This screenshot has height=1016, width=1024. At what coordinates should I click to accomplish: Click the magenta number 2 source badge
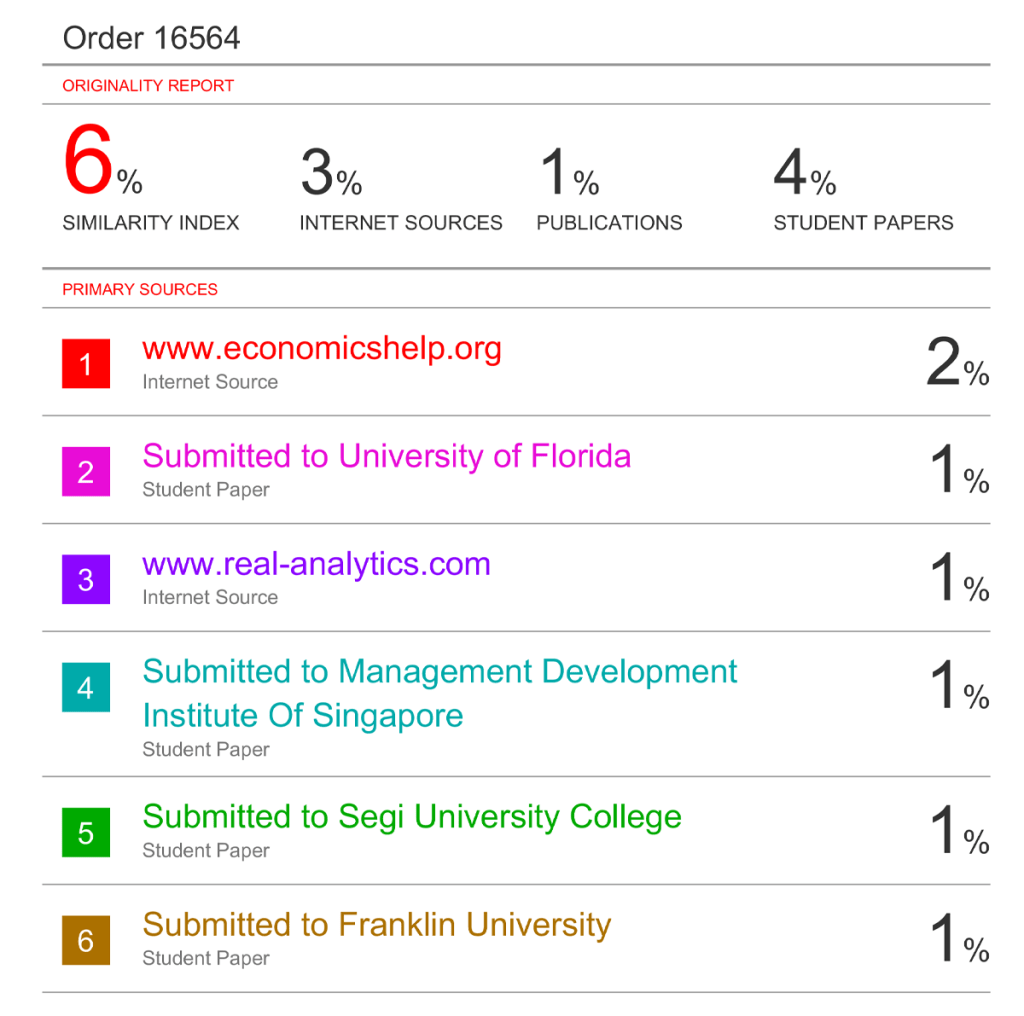click(x=86, y=472)
